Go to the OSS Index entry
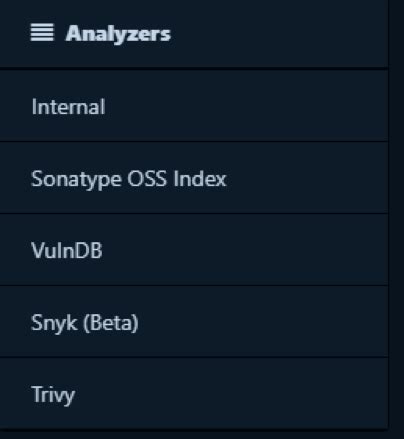Screen dimensions: 404x439 click(x=194, y=178)
